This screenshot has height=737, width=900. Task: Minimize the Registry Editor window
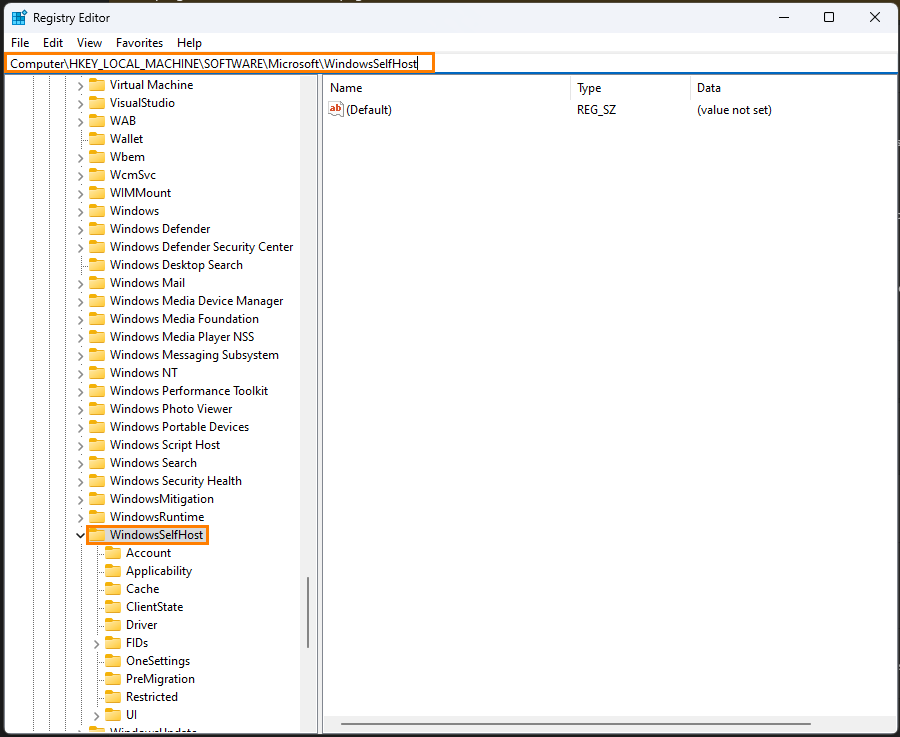pyautogui.click(x=783, y=18)
